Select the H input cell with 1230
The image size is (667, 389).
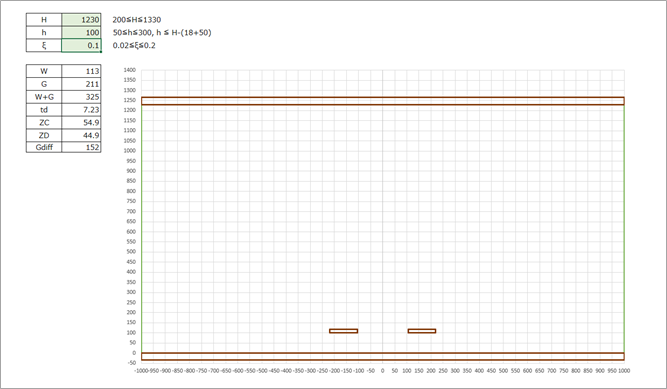(81, 20)
